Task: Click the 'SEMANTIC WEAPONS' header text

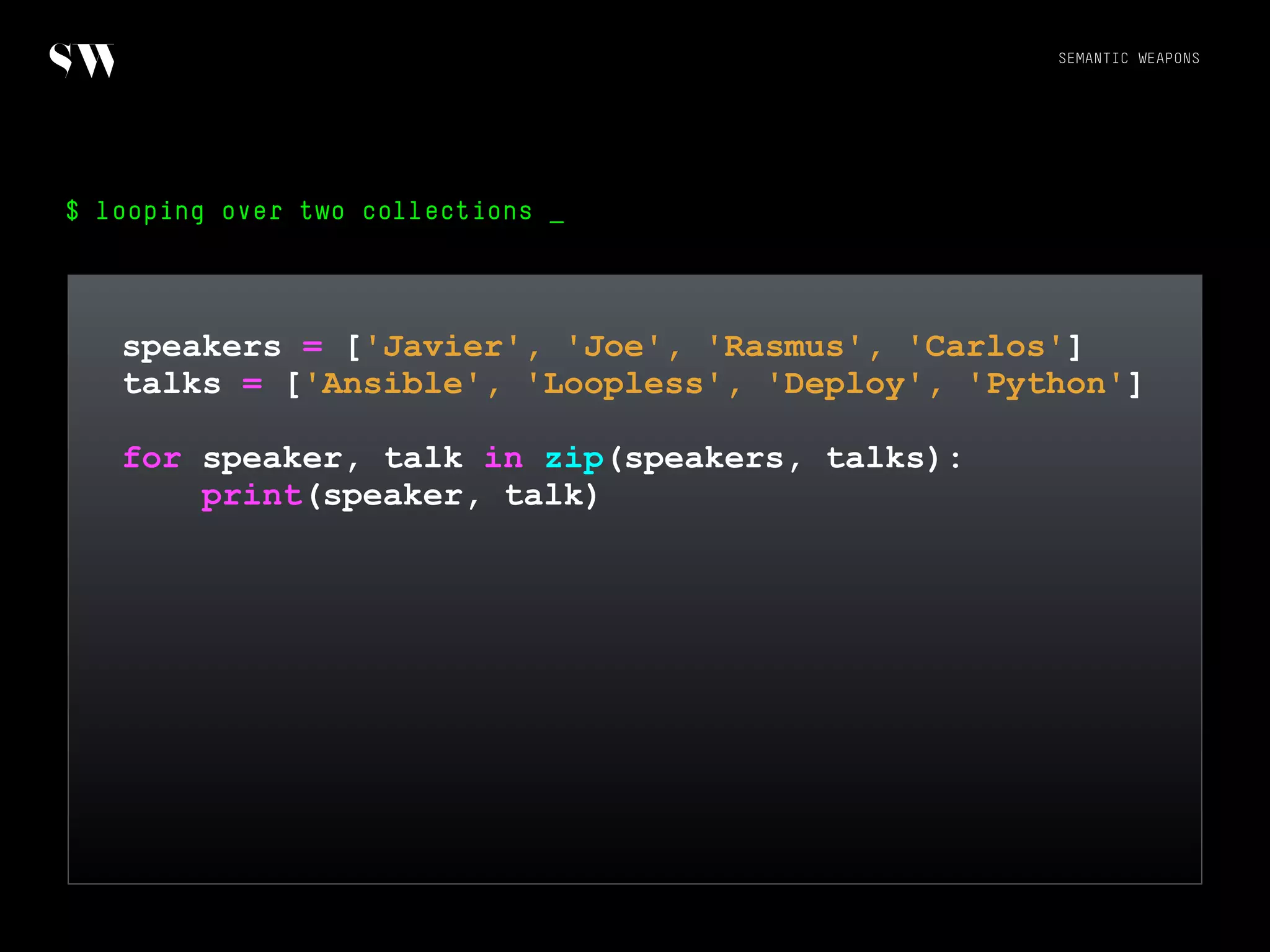Action: 1129,58
